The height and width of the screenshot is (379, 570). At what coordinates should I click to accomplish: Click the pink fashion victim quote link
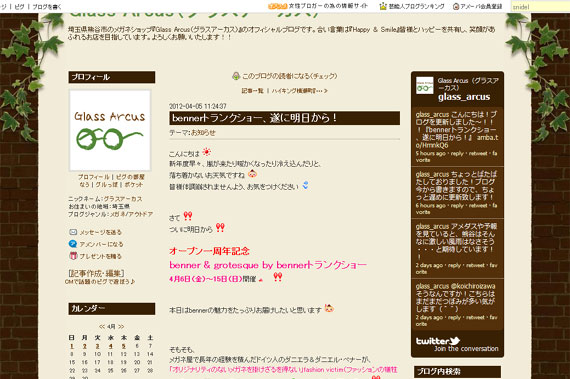click(283, 370)
